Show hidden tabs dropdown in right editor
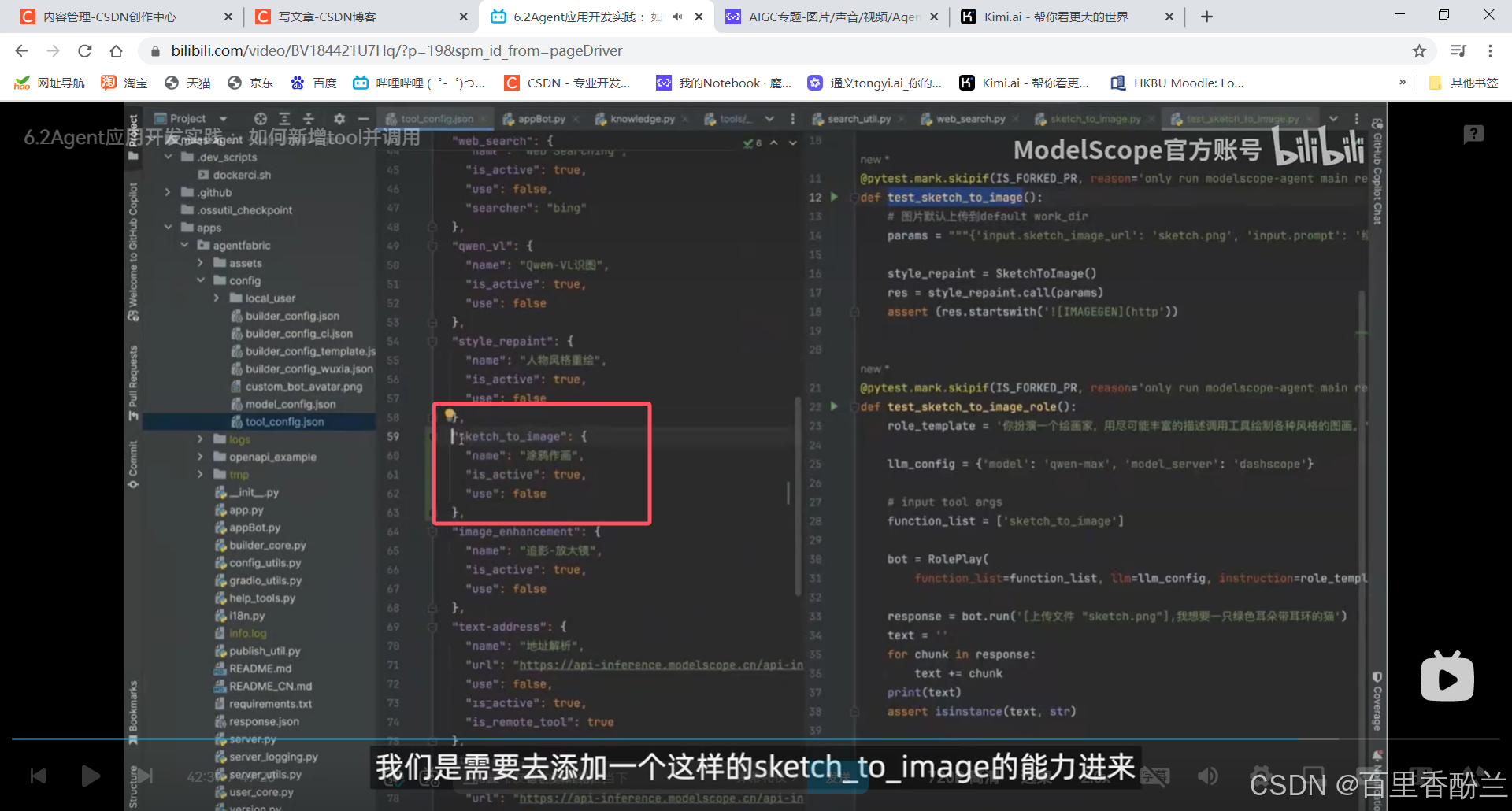 pos(1333,119)
